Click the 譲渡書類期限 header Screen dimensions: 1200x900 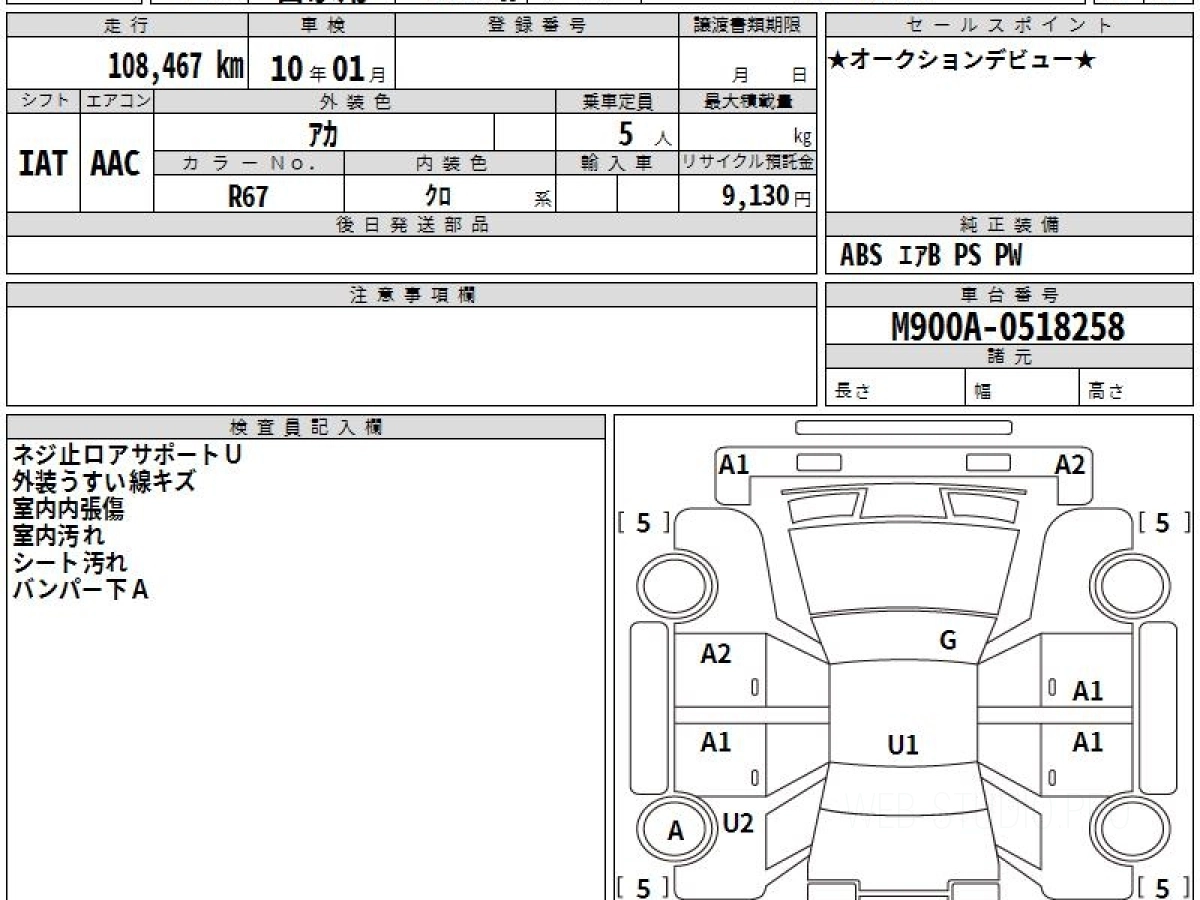(748, 26)
